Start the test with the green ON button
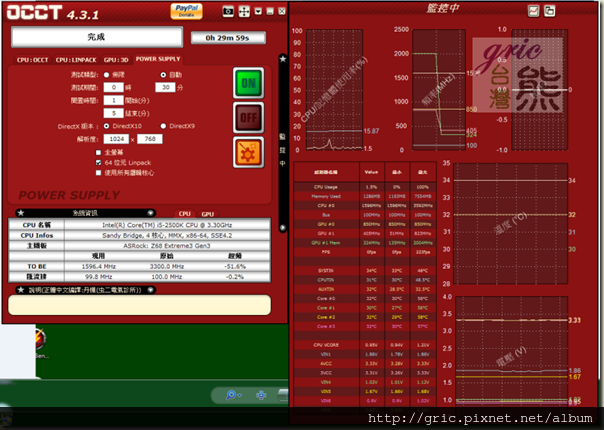Screen dimensions: 604x430 pos(248,83)
